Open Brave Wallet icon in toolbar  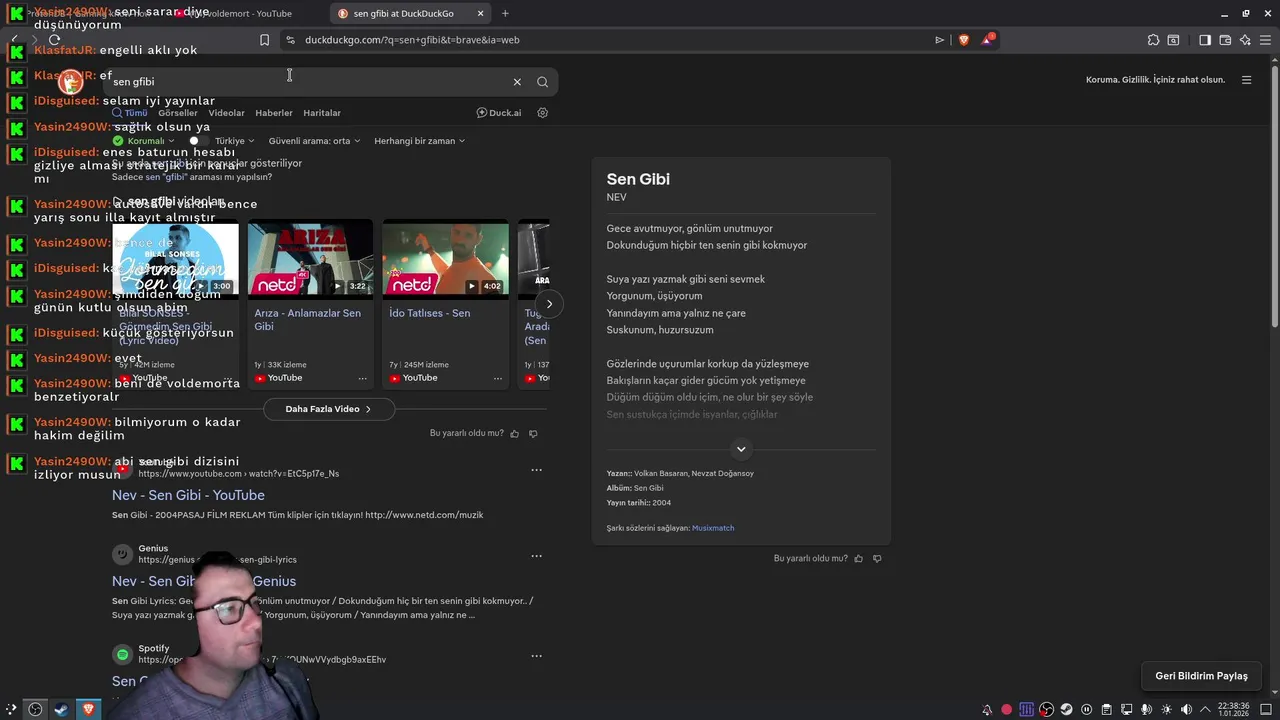point(1225,40)
